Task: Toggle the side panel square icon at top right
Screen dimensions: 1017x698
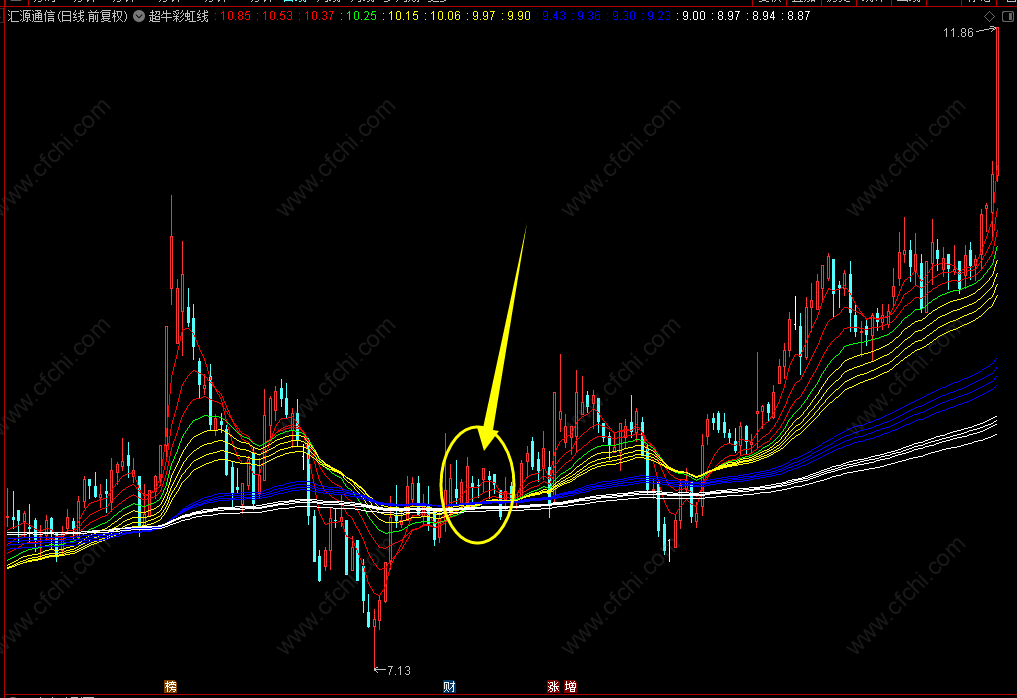Action: [1008, 16]
